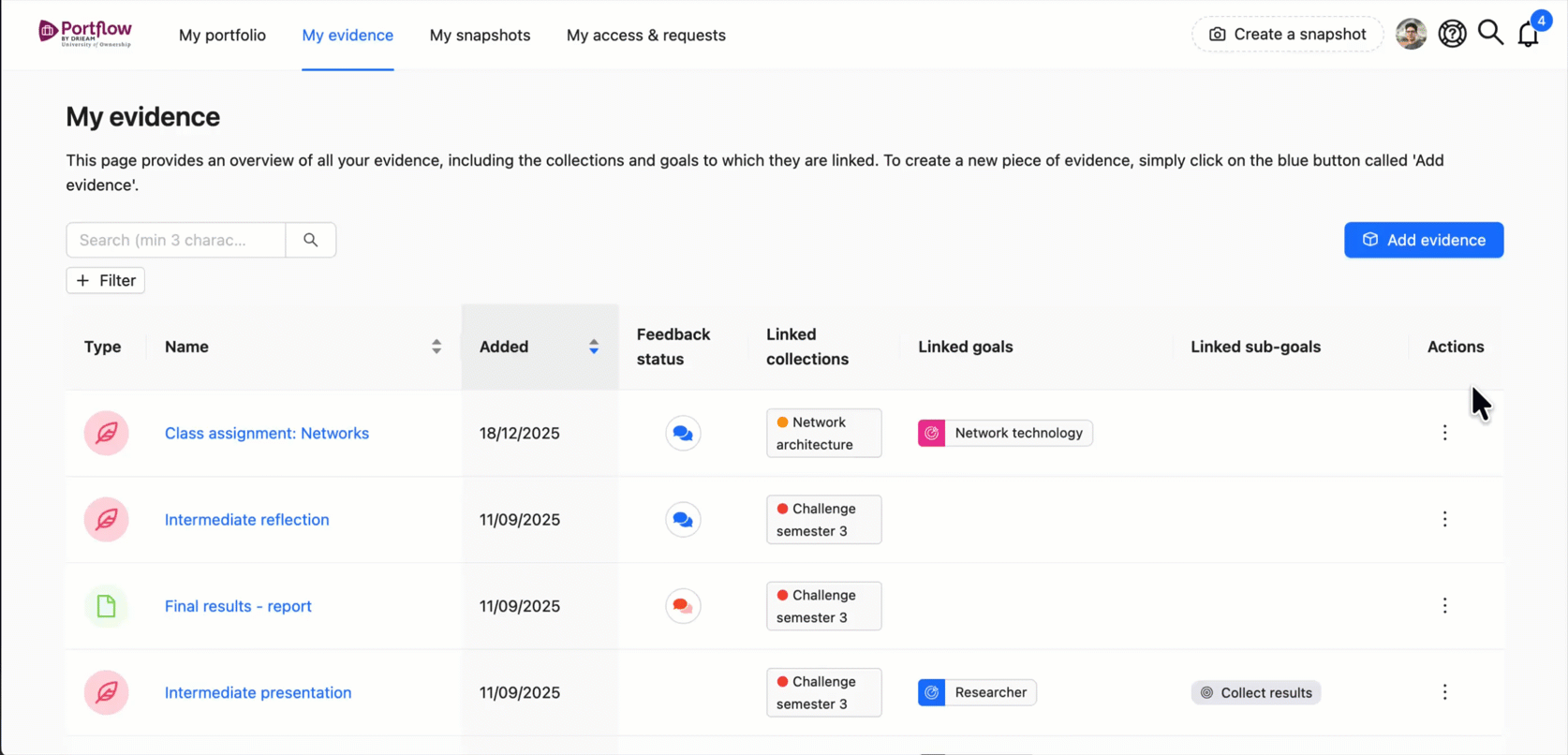1568x755 pixels.
Task: Click Challenge semester 3 tag in Intermediate reflection row
Action: pyautogui.click(x=824, y=520)
